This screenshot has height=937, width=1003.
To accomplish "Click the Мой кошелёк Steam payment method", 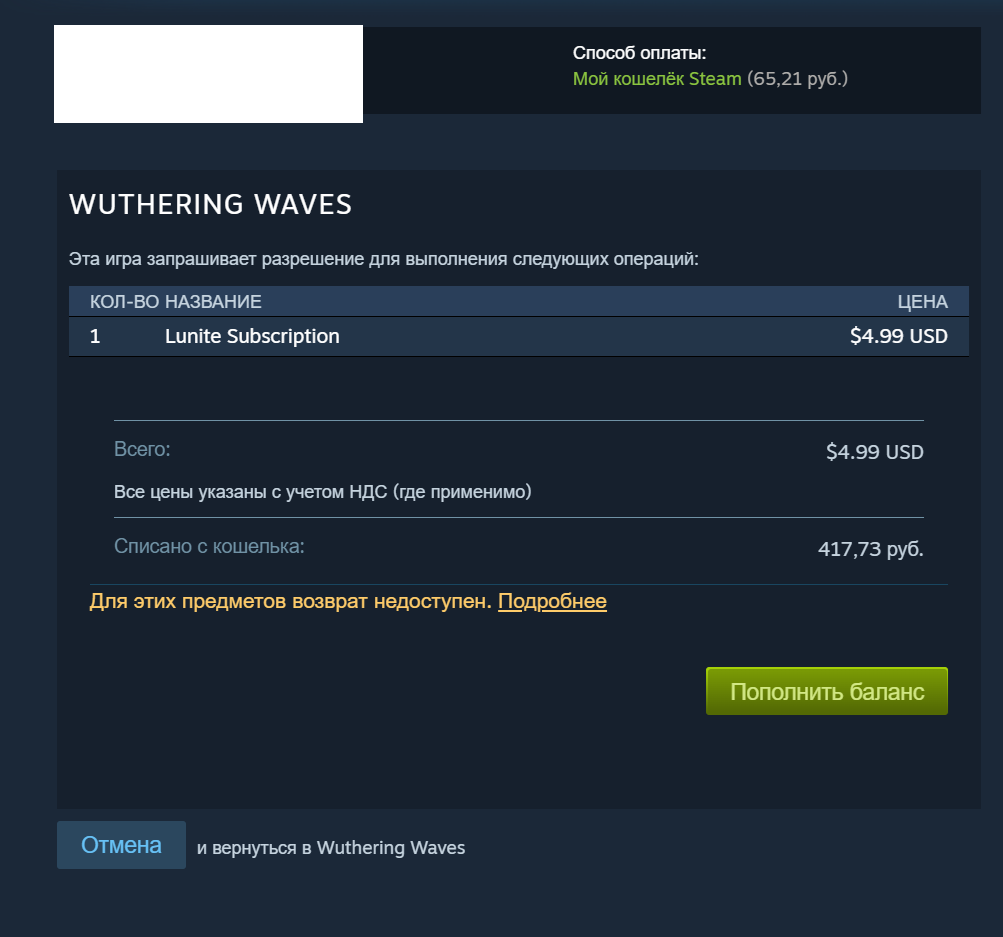I will point(657,79).
